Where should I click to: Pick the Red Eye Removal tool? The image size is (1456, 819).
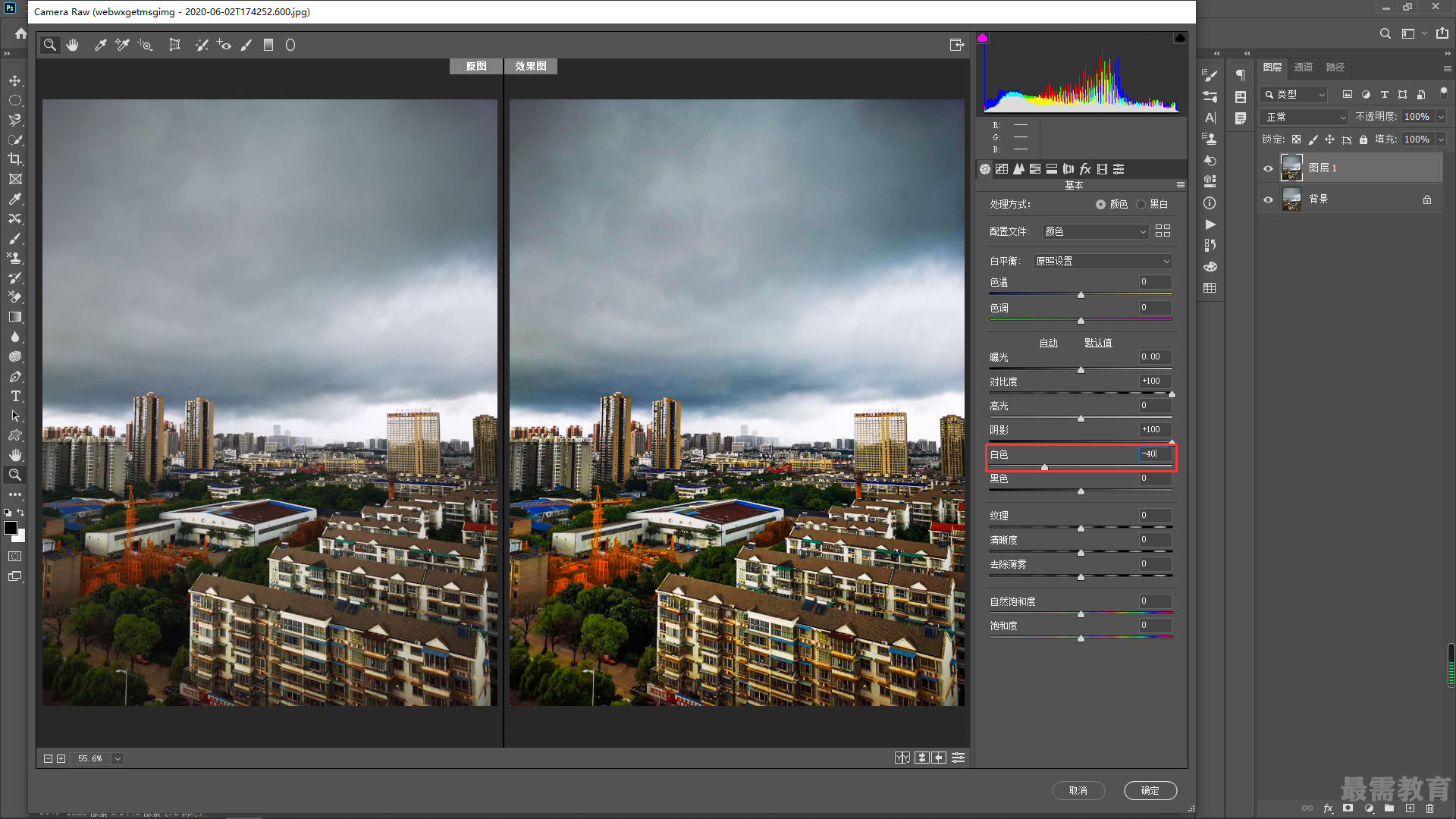224,45
